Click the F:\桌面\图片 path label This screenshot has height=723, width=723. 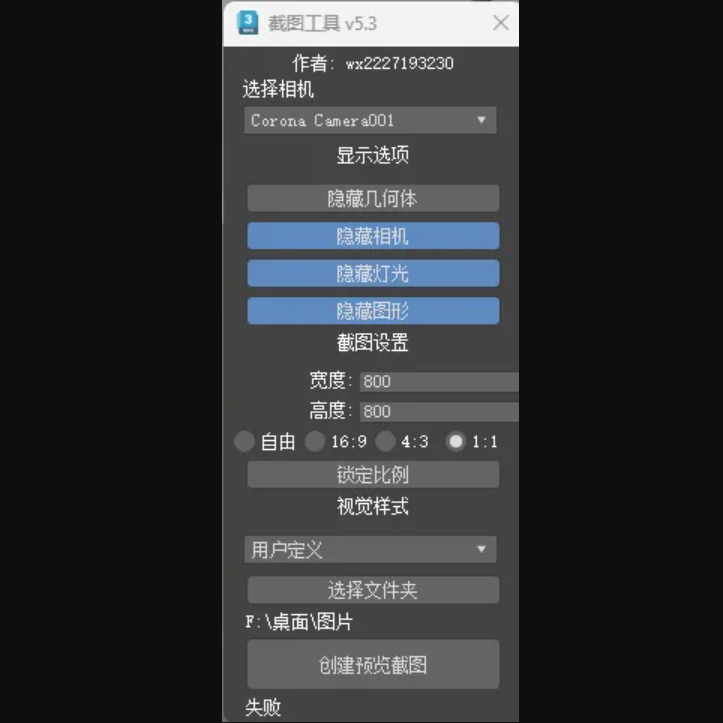tap(299, 622)
